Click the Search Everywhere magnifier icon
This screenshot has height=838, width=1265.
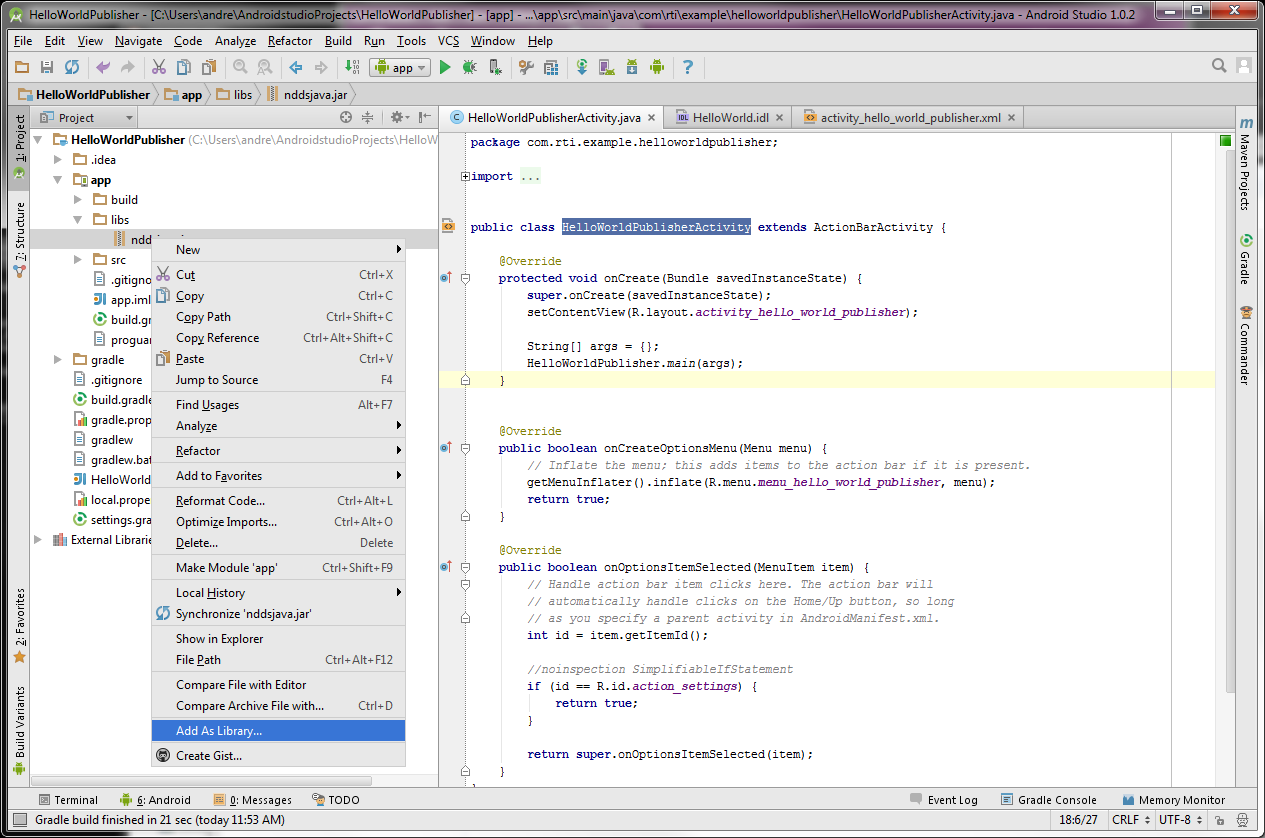click(1219, 66)
